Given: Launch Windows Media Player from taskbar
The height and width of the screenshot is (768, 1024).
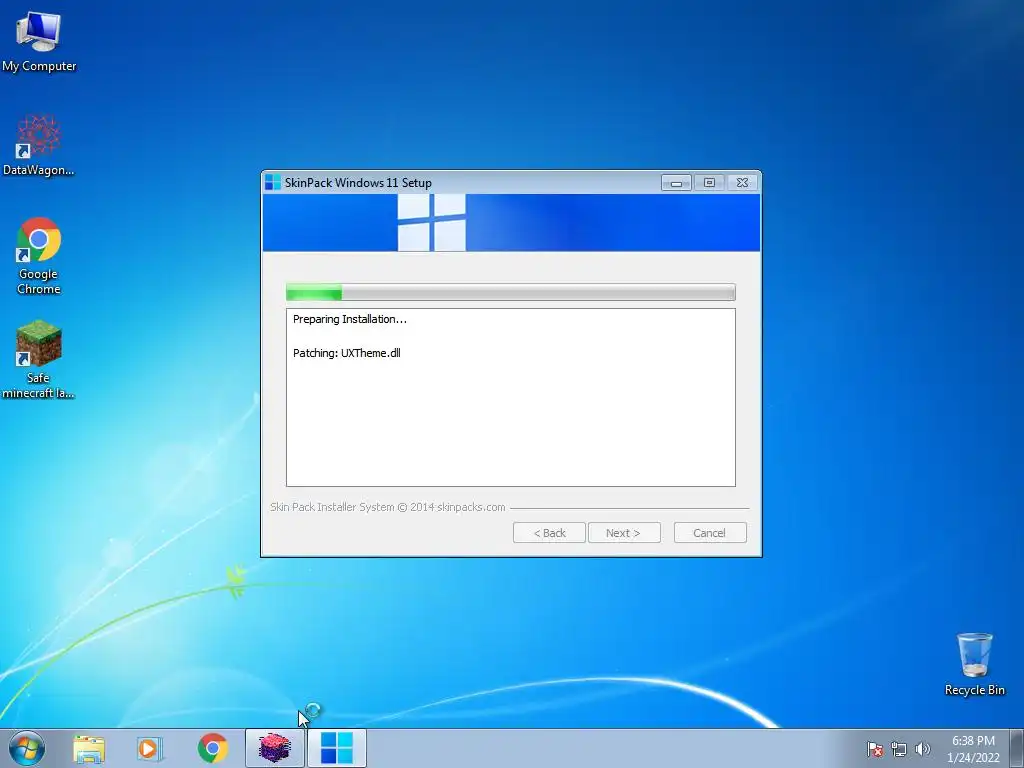Looking at the screenshot, I should click(x=150, y=748).
